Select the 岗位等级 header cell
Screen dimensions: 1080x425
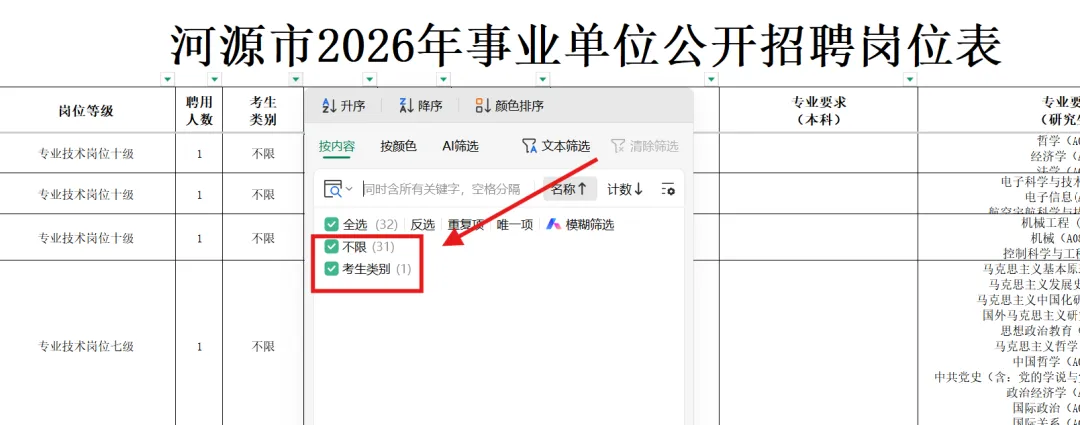[87, 110]
